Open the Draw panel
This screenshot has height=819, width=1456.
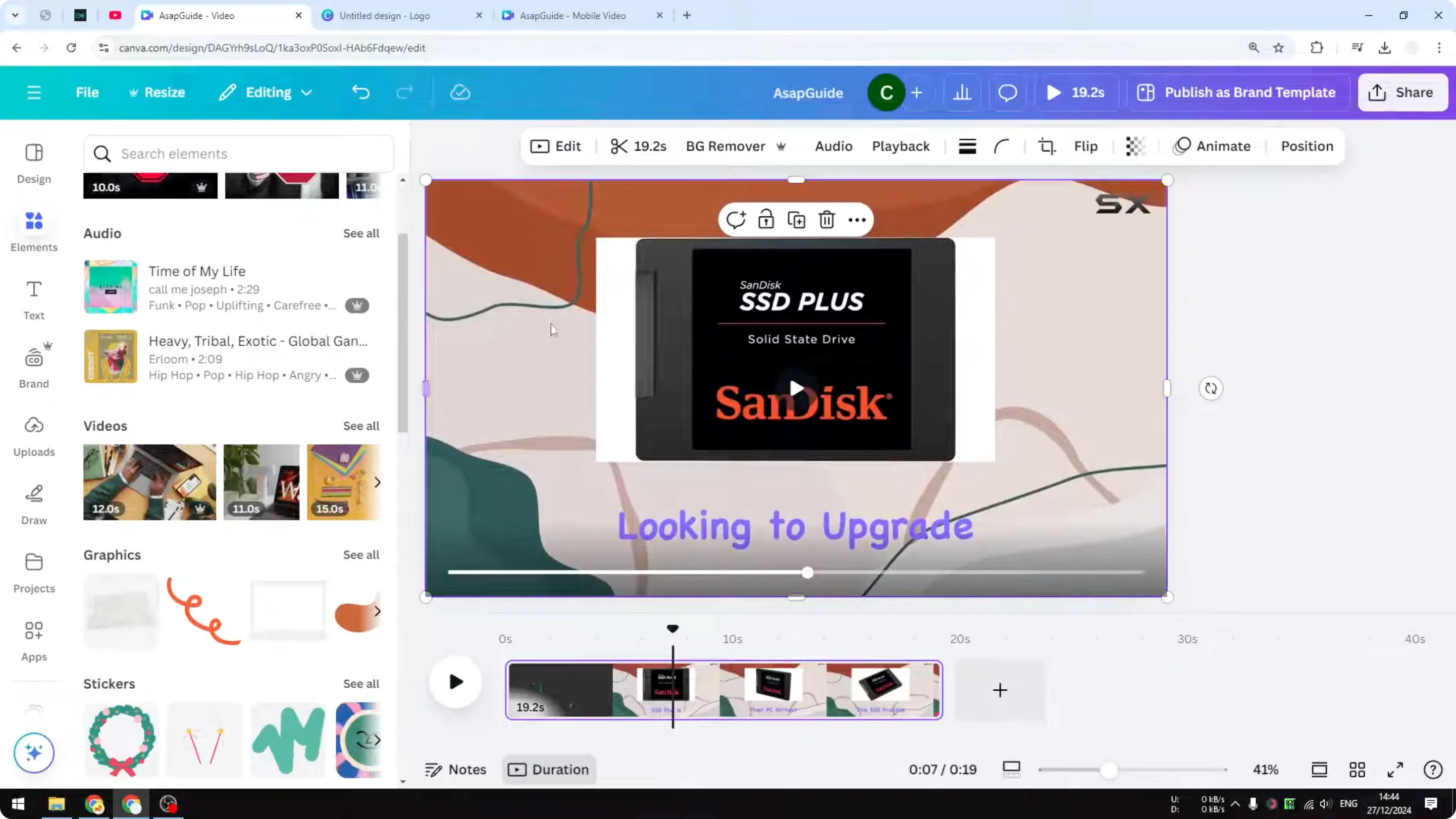(x=33, y=503)
